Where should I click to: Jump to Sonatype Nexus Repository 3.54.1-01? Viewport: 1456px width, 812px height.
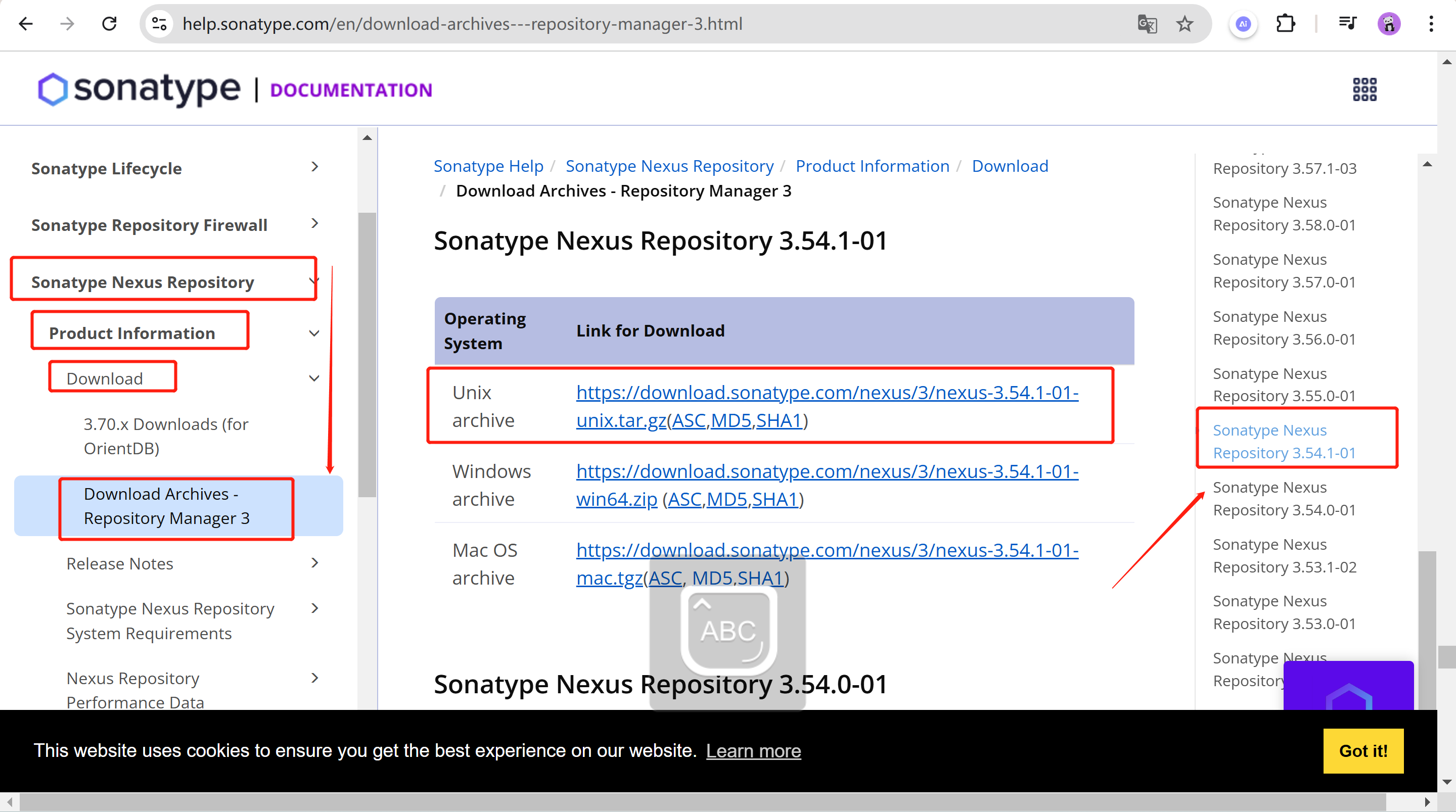[1284, 441]
